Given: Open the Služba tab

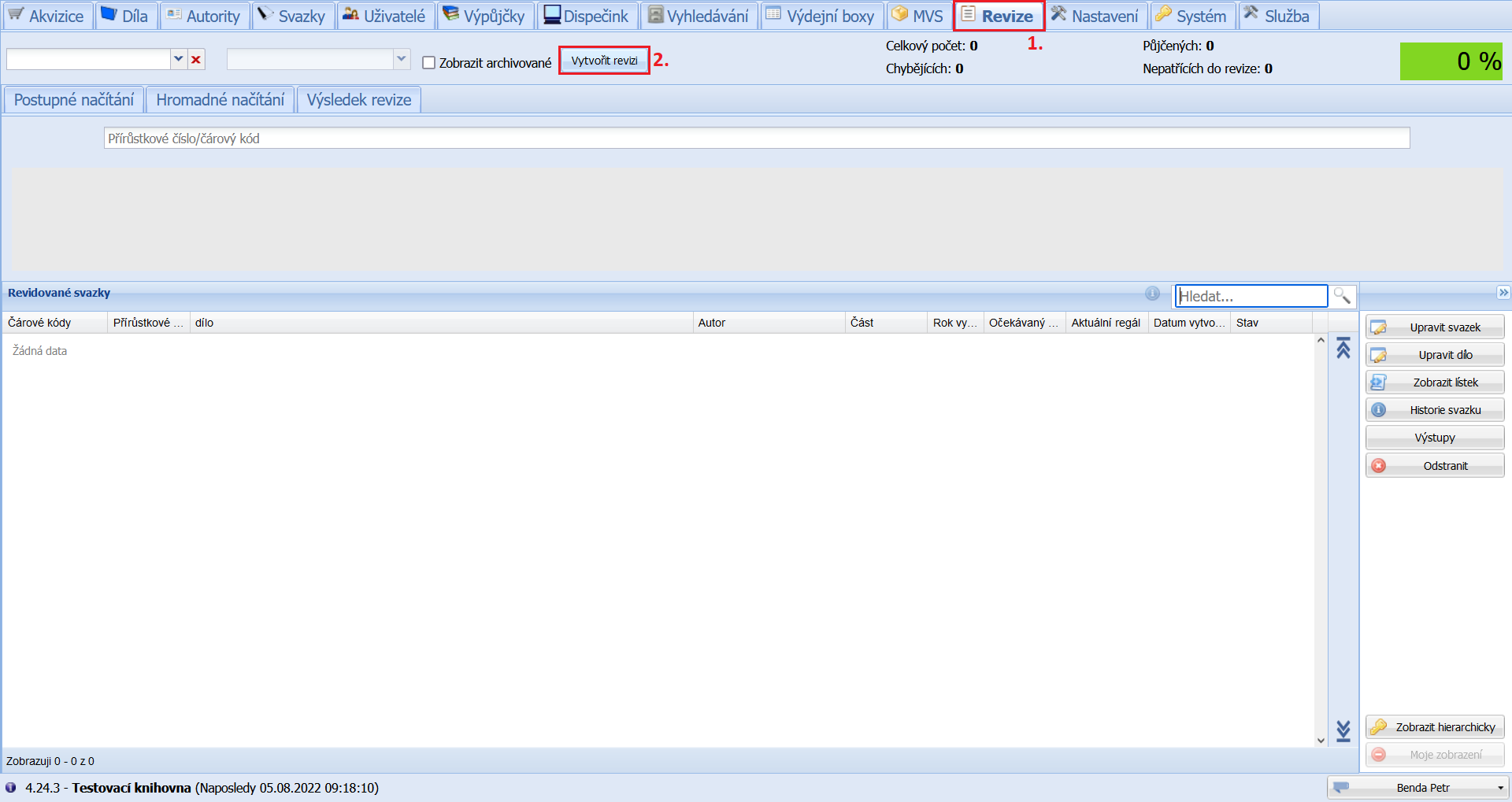Looking at the screenshot, I should [1278, 16].
